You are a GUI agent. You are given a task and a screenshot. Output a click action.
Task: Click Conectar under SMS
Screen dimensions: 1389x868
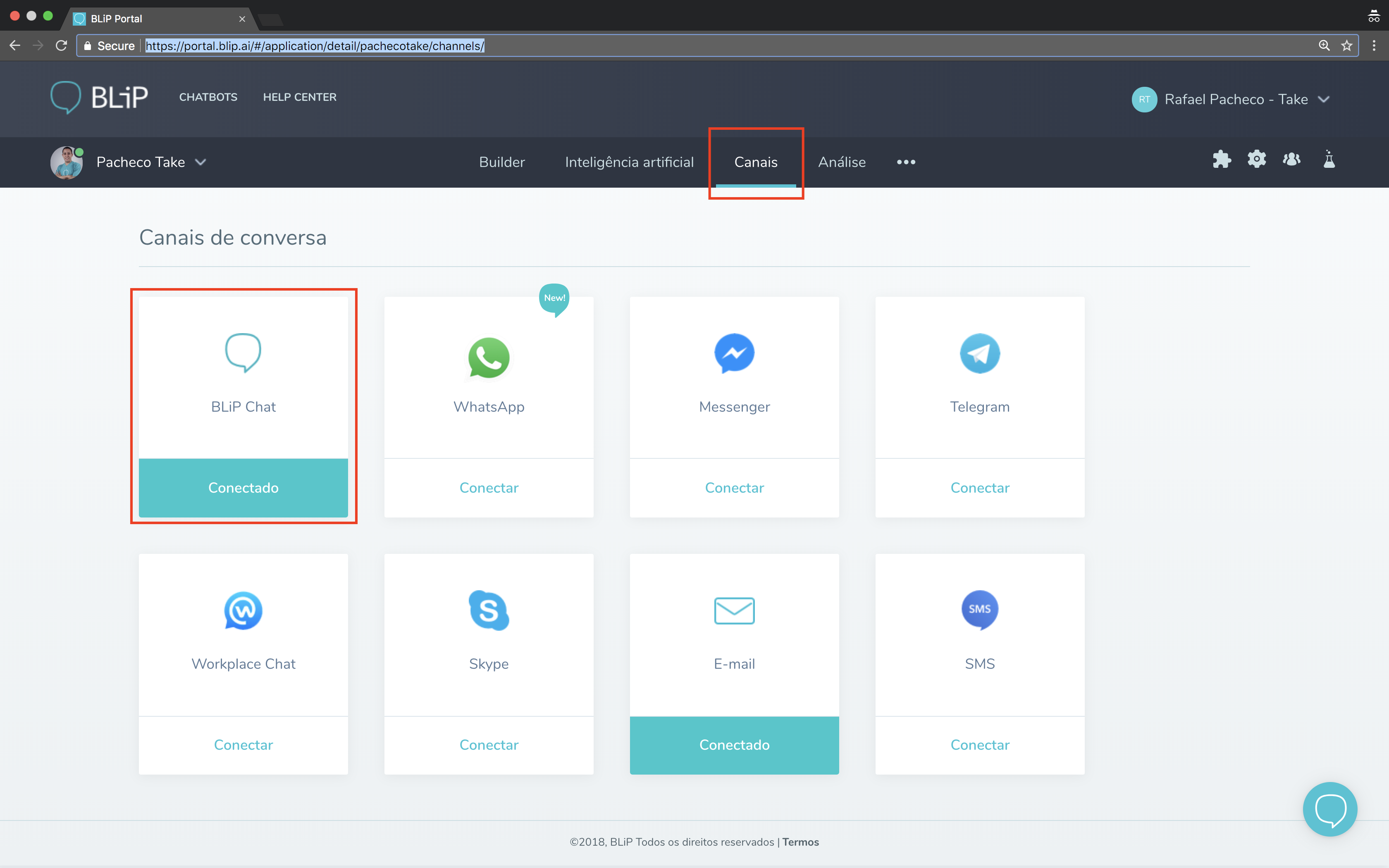pos(980,744)
